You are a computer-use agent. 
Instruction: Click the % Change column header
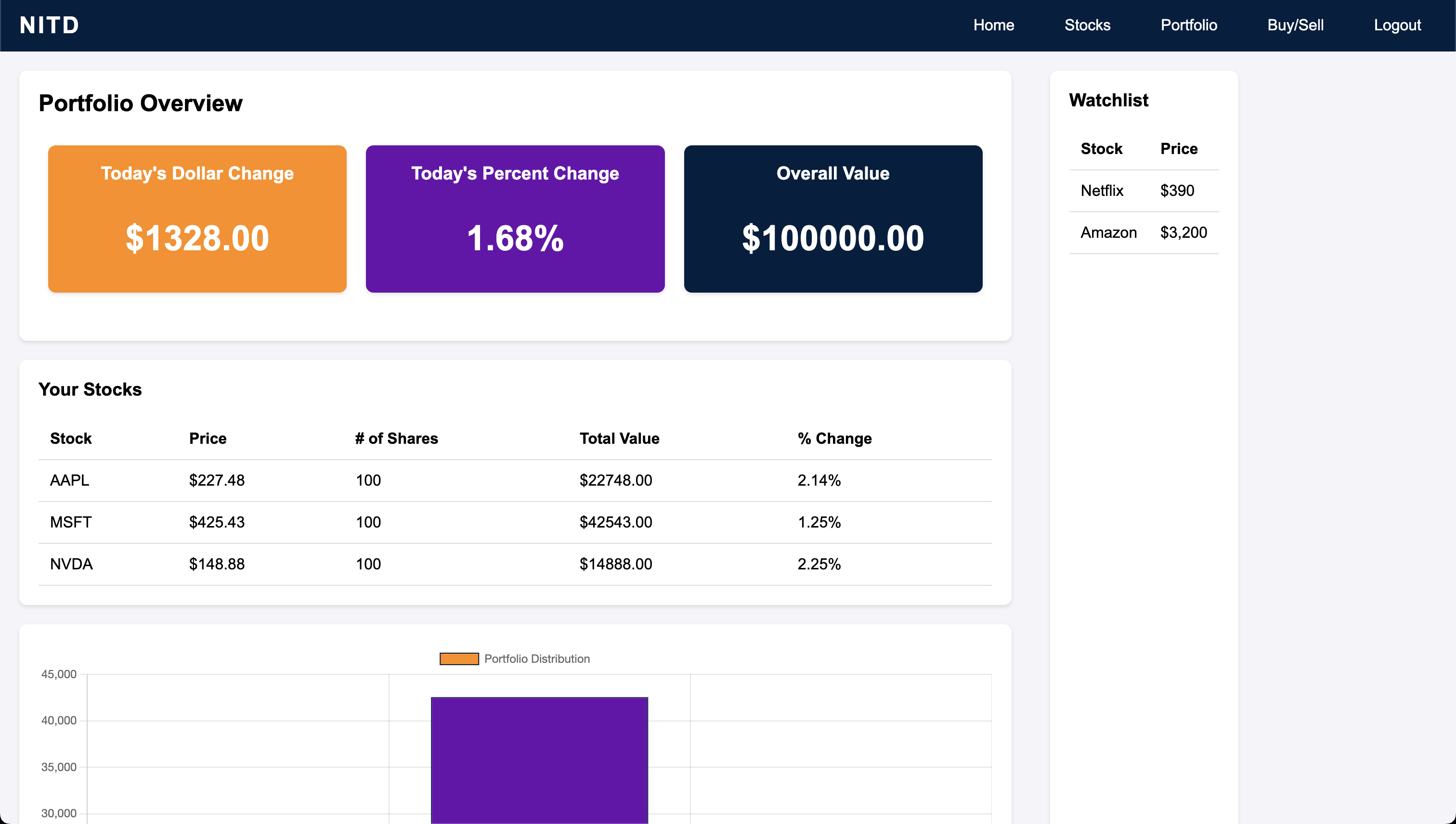[834, 438]
